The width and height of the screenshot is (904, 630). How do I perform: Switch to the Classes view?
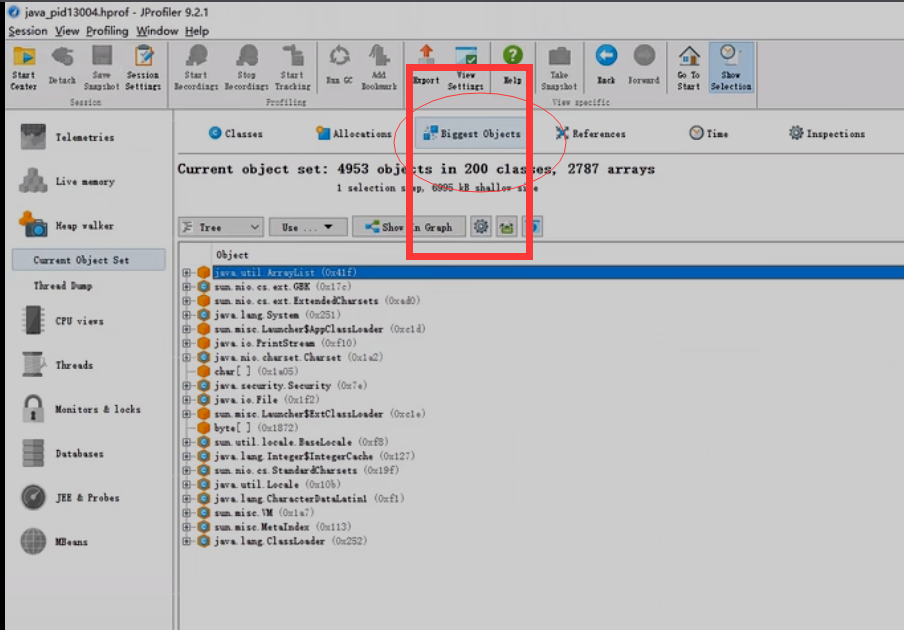tap(235, 133)
